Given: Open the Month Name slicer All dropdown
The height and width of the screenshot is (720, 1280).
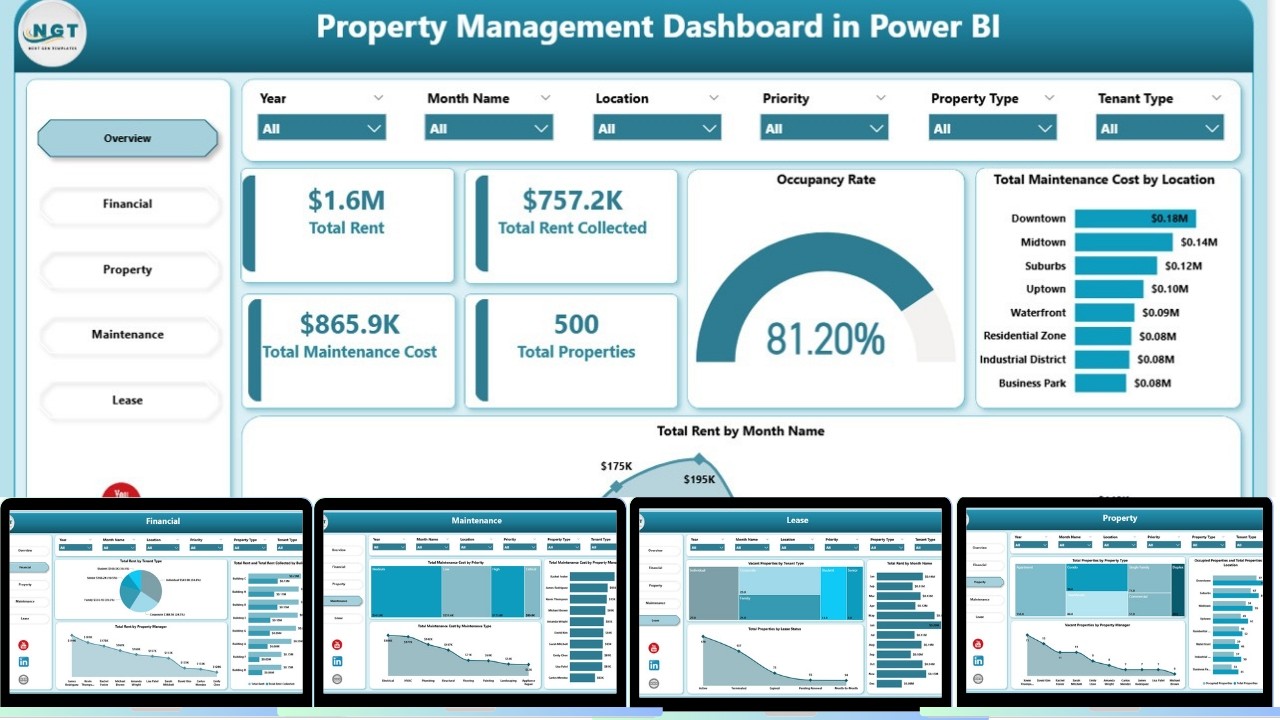Looking at the screenshot, I should click(490, 128).
